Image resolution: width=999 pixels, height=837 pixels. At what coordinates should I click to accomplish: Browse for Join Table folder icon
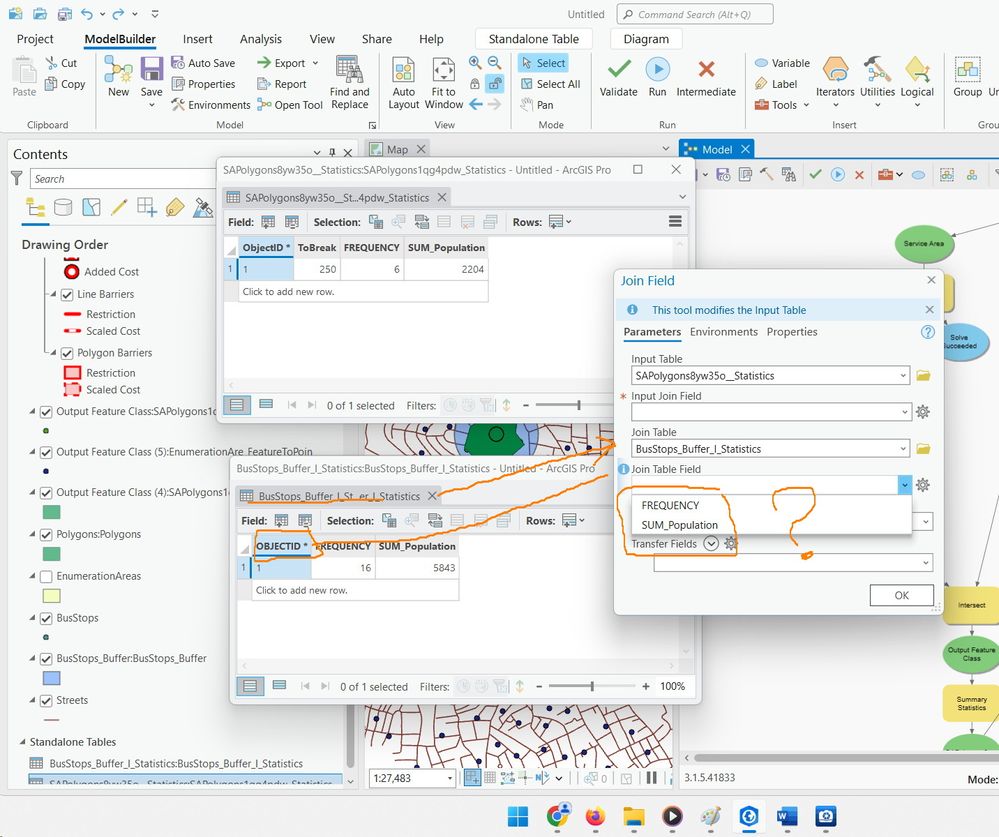(x=923, y=449)
